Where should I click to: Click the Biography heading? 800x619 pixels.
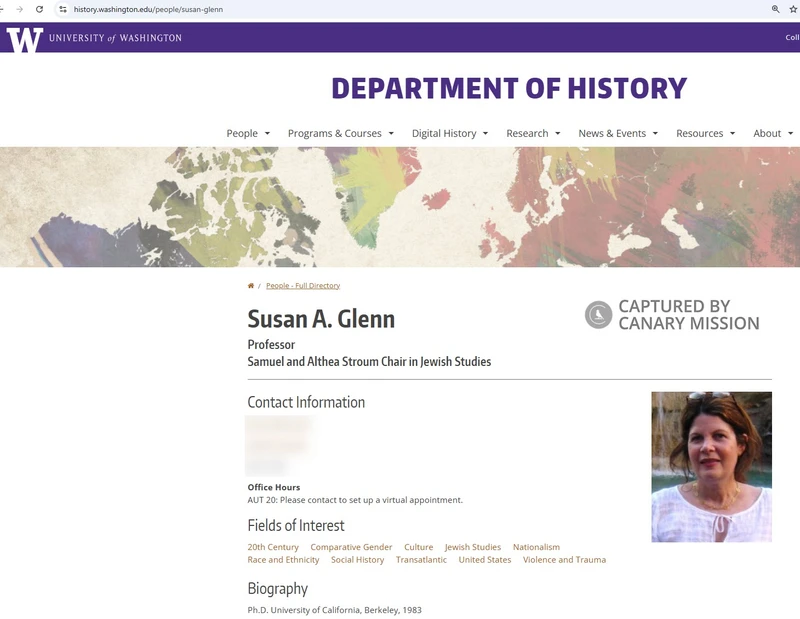tap(278, 588)
